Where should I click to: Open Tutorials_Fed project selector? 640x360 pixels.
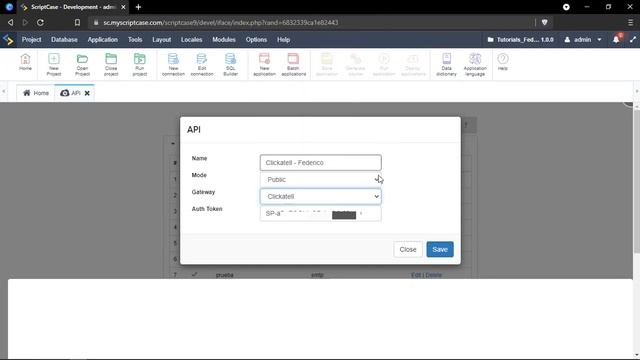coord(520,40)
